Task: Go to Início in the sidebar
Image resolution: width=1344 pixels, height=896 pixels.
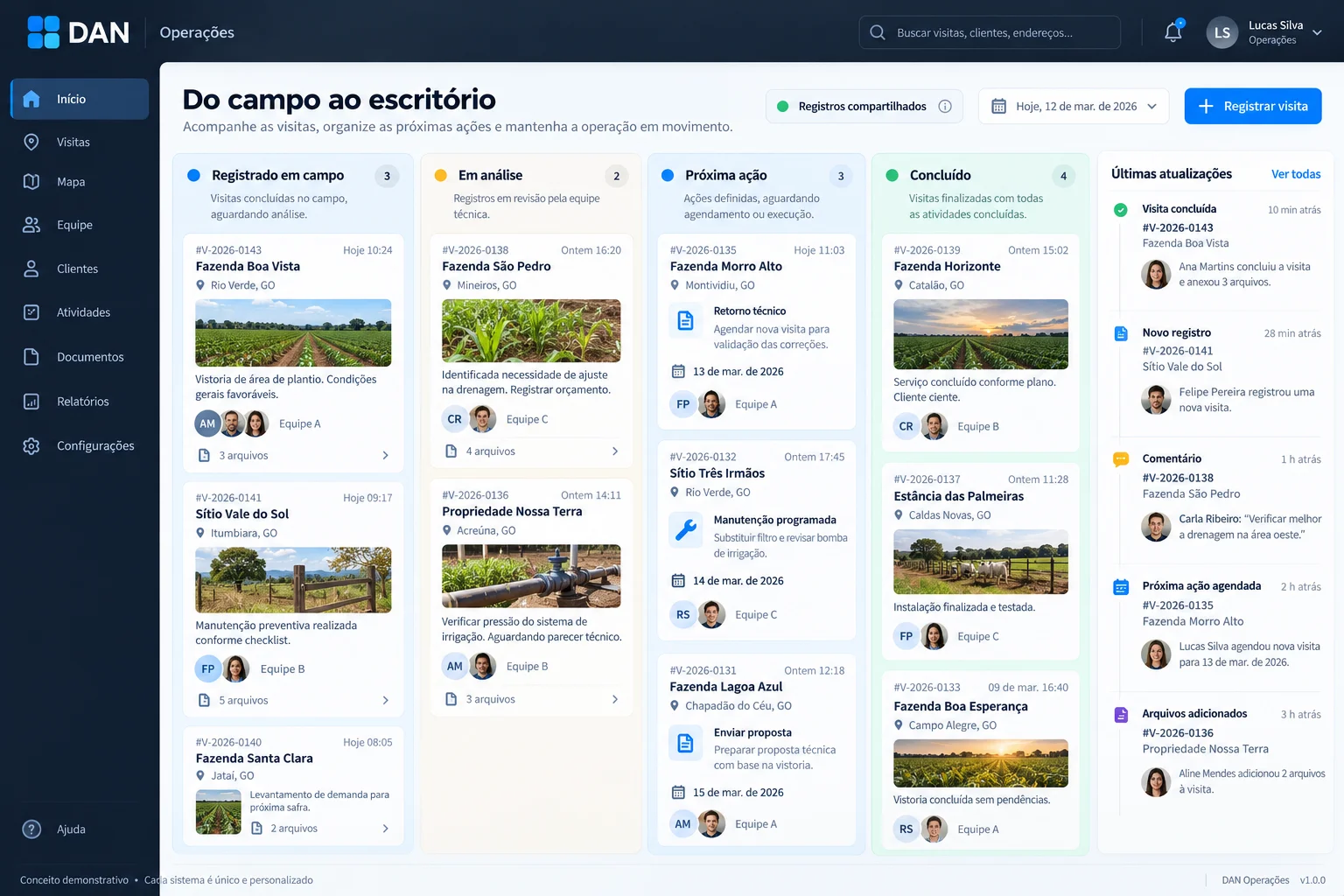Action: [80, 99]
